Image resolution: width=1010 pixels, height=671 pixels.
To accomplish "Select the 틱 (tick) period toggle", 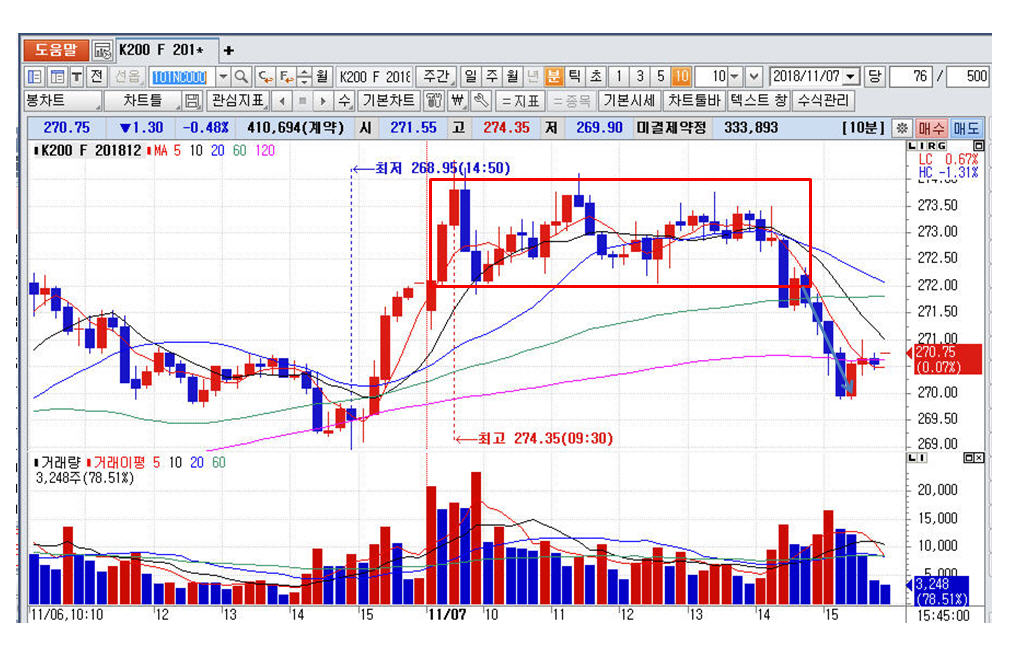I will coord(575,76).
